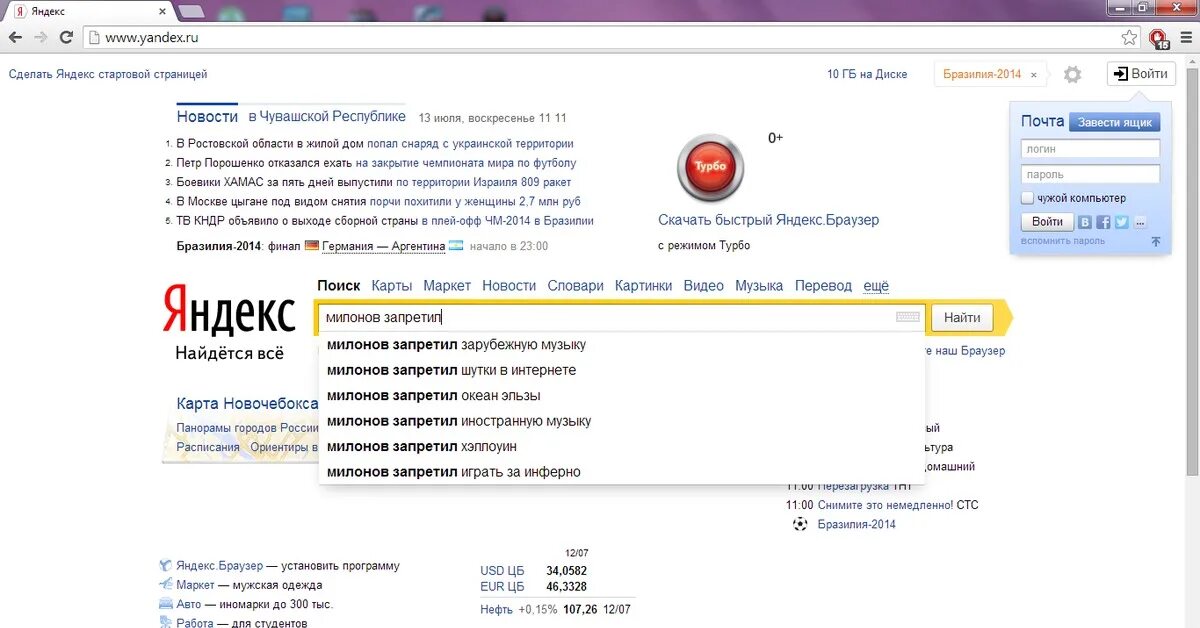Click the Авто car icon
The height and width of the screenshot is (628, 1200).
166,604
